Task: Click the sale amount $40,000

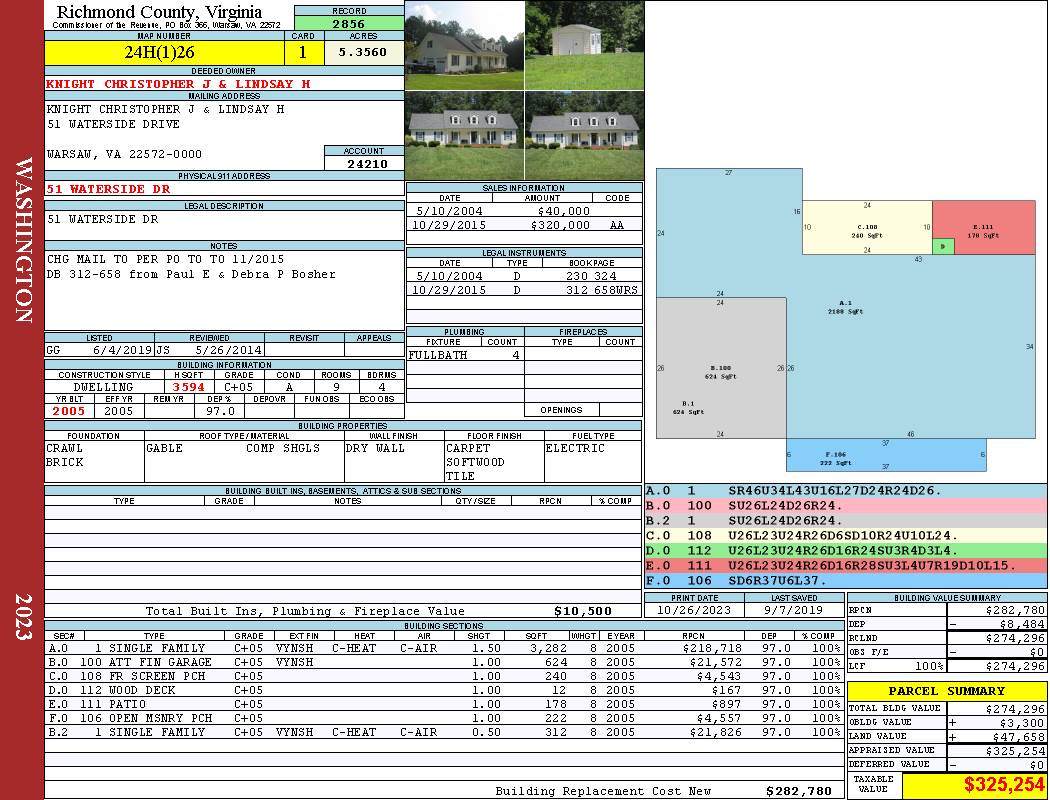Action: tap(563, 211)
